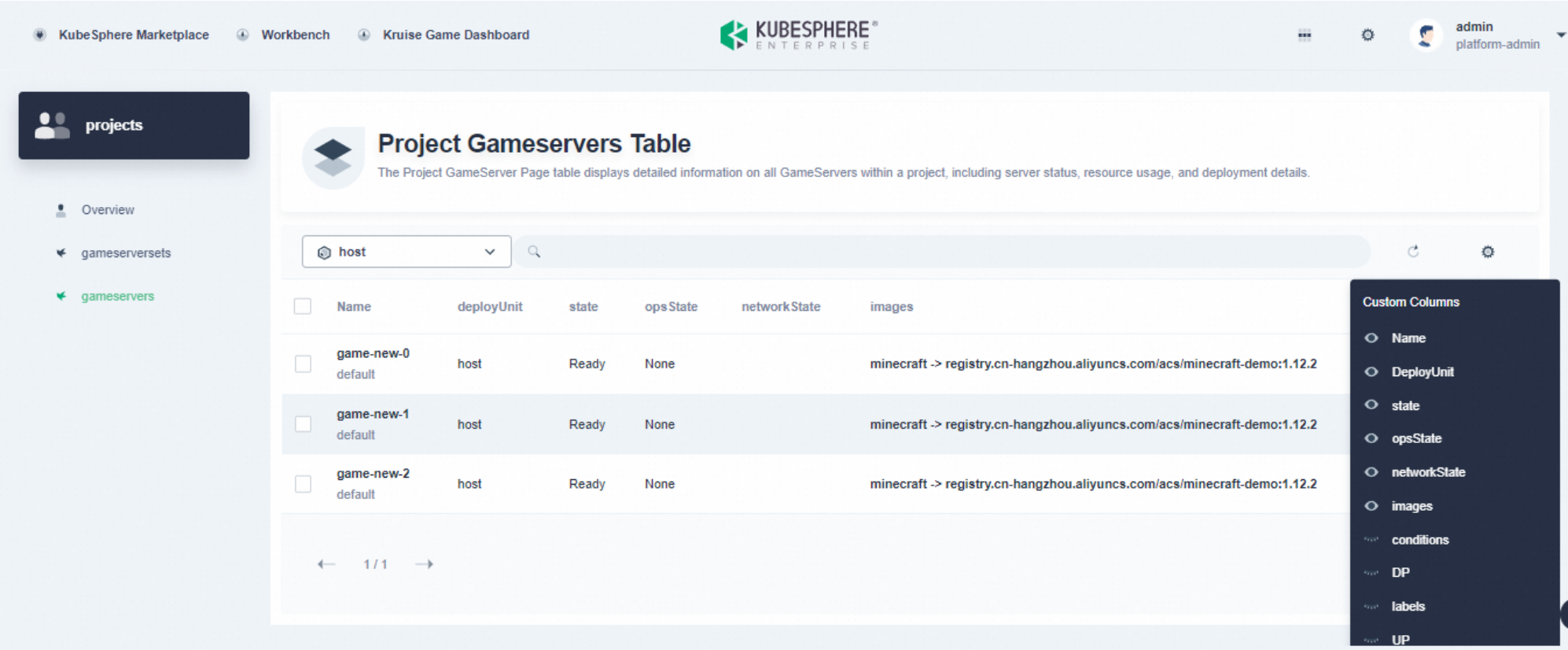
Task: Go to previous page arrow
Action: (x=326, y=564)
